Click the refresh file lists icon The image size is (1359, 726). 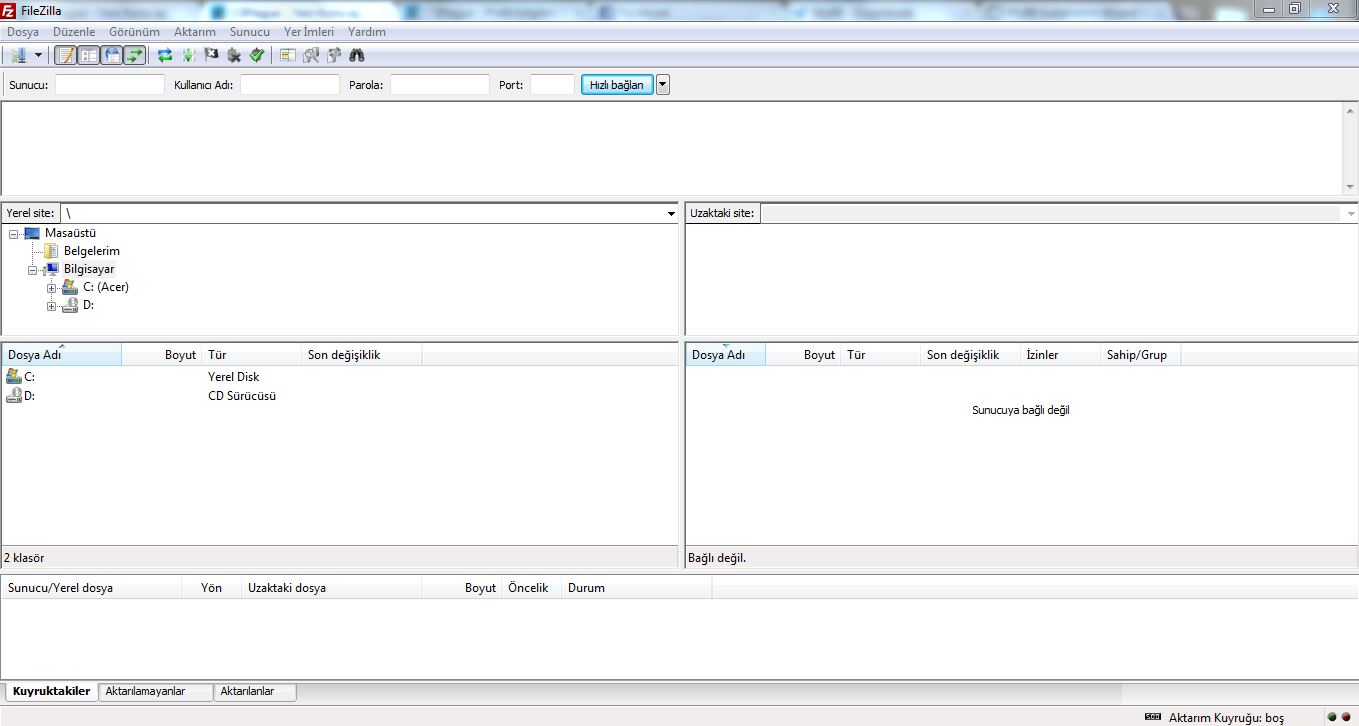pos(165,56)
